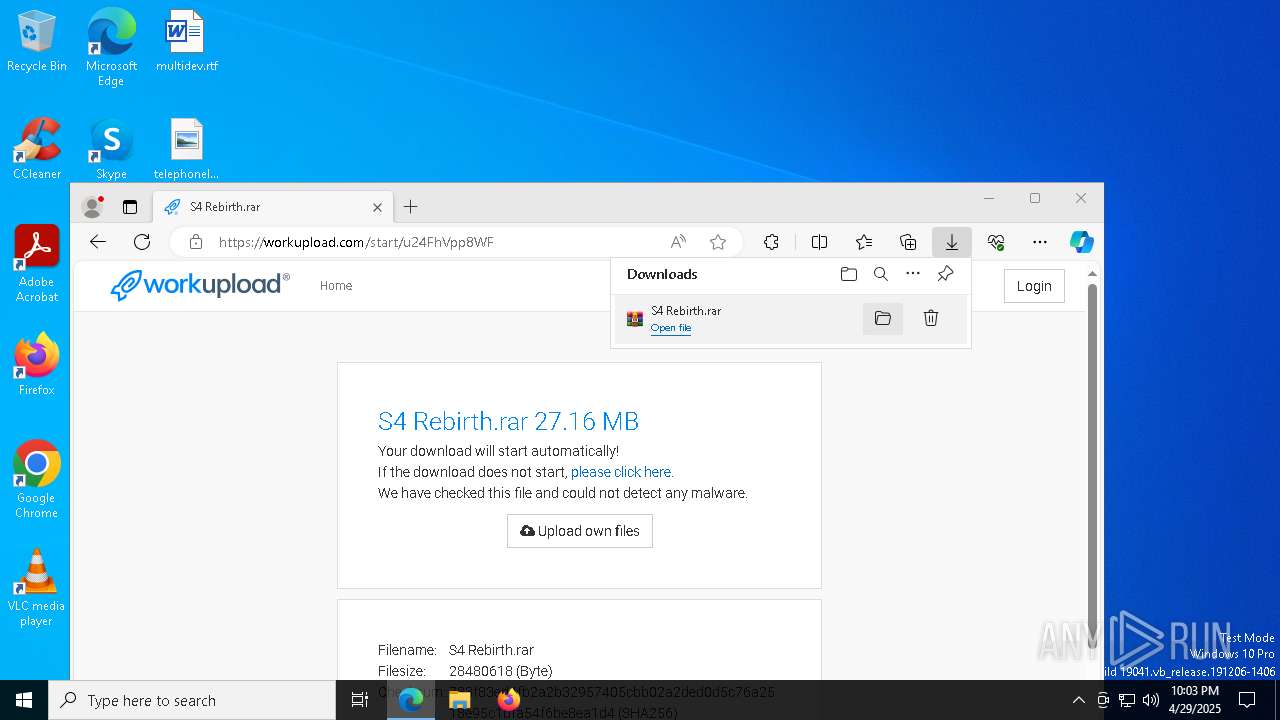Viewport: 1280px width, 720px height.
Task: Switch to Edge on the taskbar
Action: tap(411, 700)
